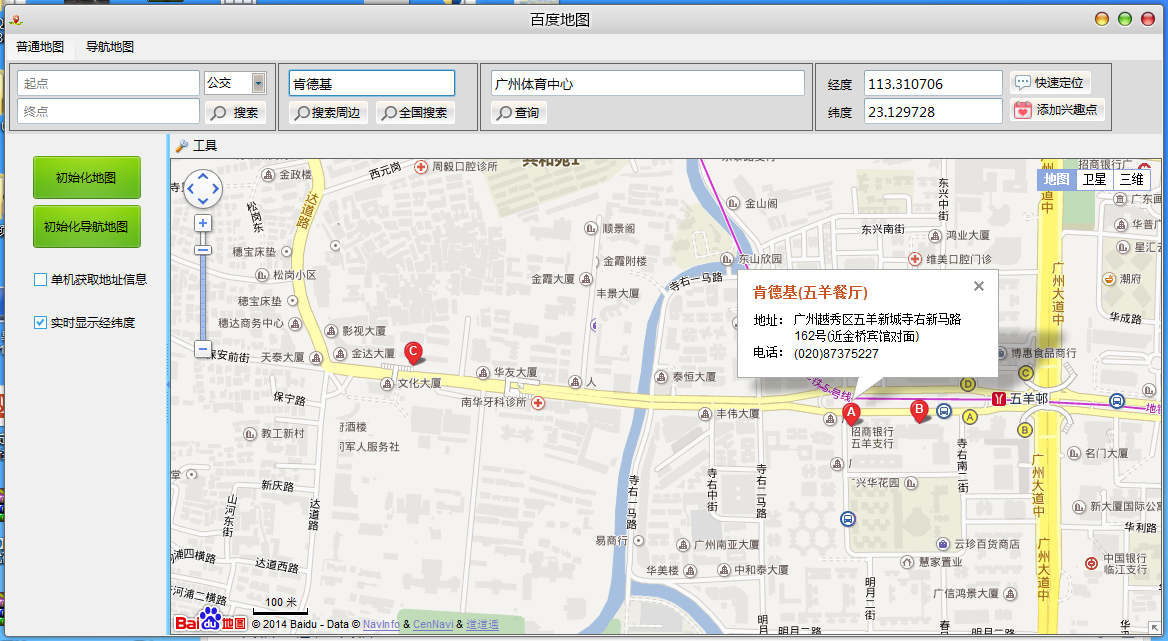Focus the 起点 start point field
This screenshot has height=641, width=1168.
click(x=108, y=83)
